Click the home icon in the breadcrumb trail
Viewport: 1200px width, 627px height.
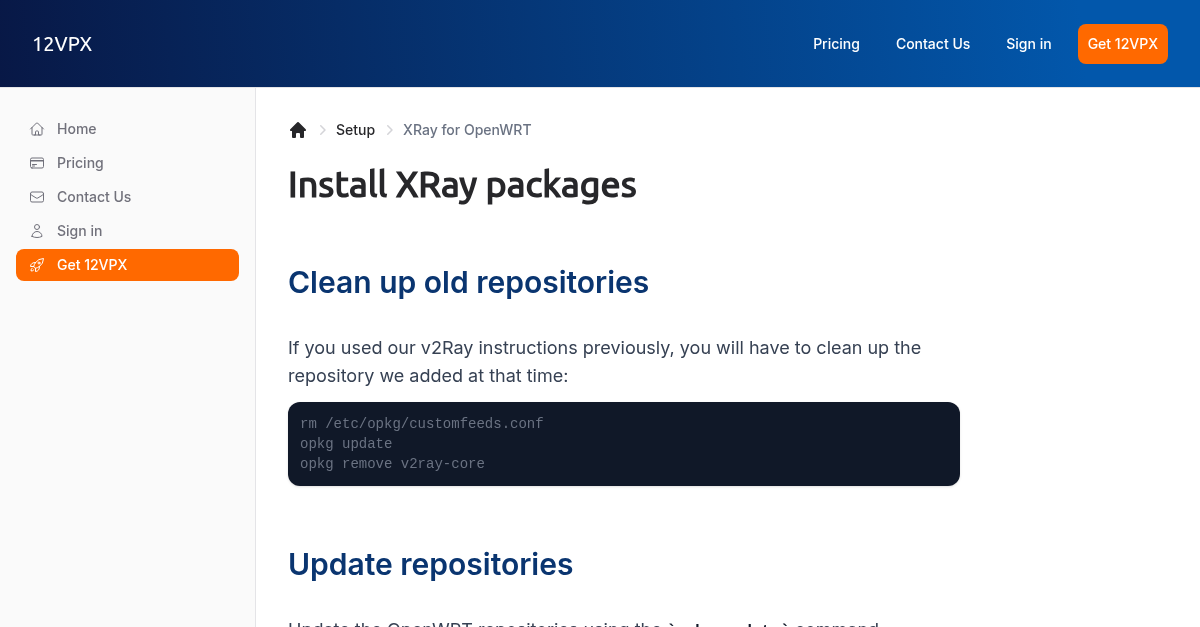pos(297,129)
